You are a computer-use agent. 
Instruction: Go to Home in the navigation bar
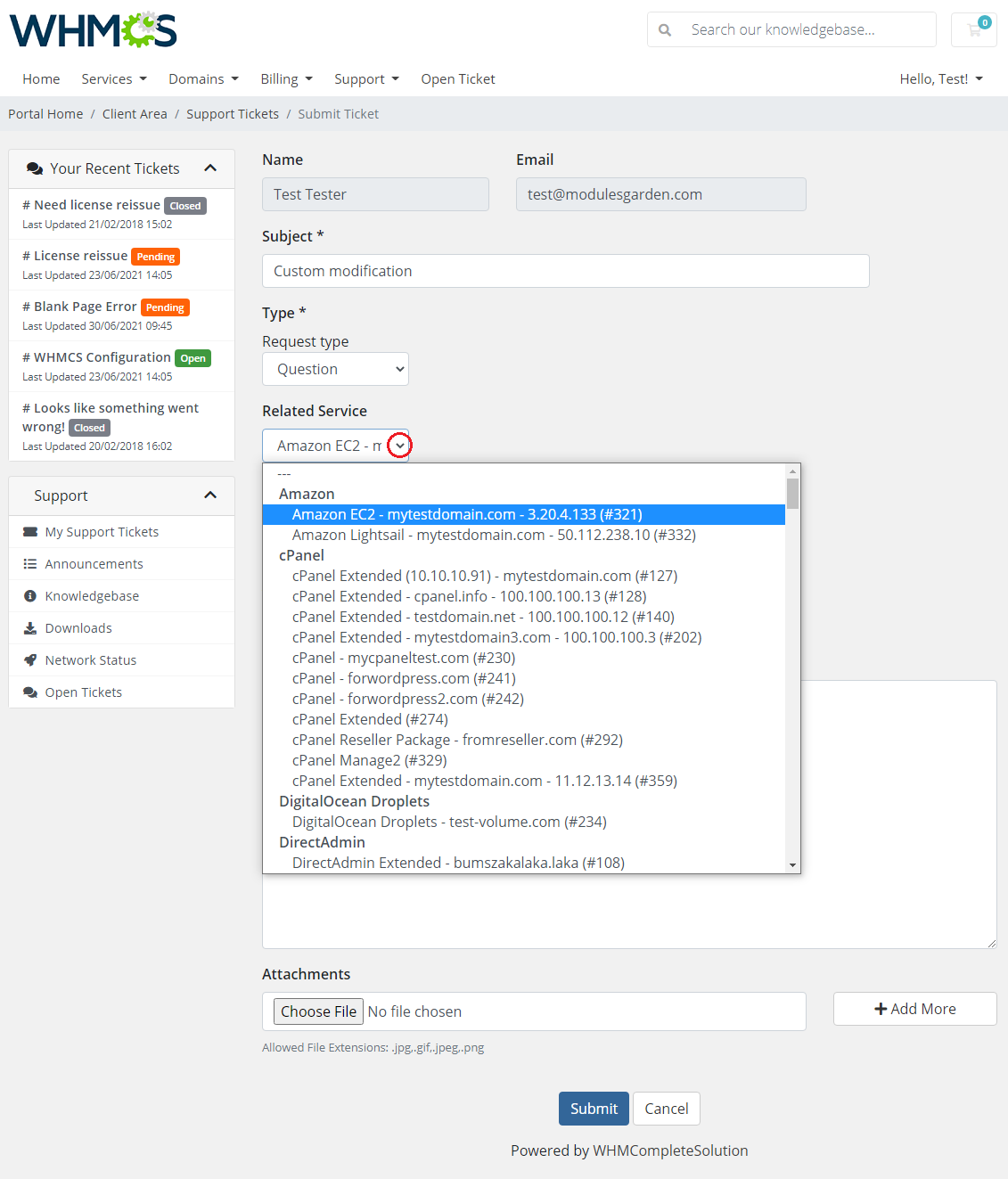[x=41, y=79]
